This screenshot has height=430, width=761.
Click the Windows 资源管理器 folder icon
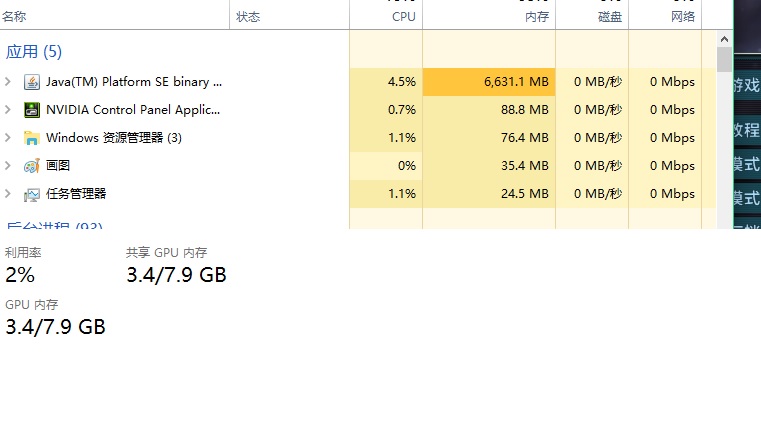click(31, 138)
